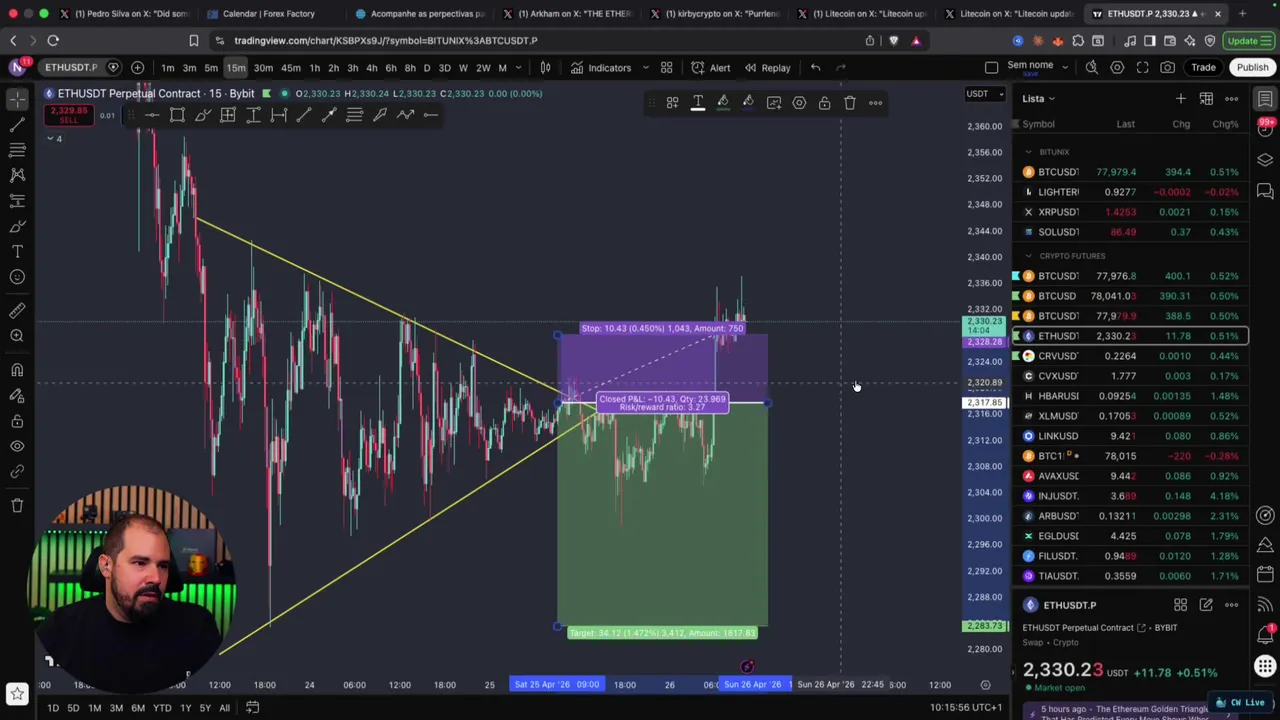Reload the browser page

point(53,40)
